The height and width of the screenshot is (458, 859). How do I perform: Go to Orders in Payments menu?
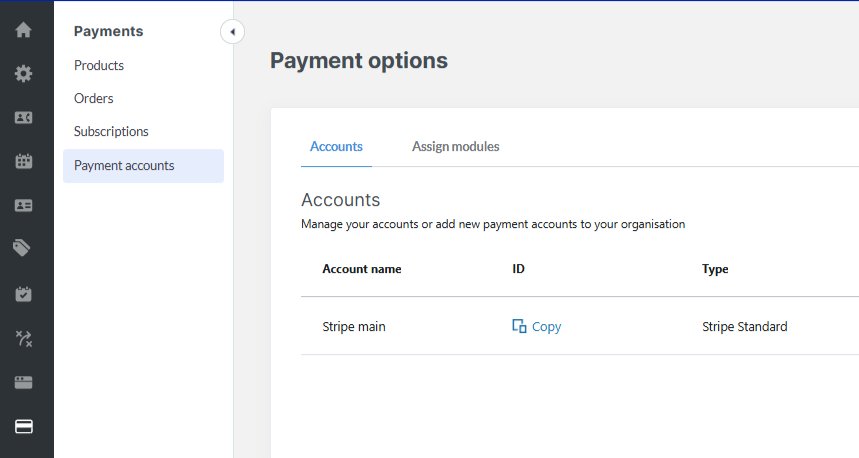(x=94, y=98)
